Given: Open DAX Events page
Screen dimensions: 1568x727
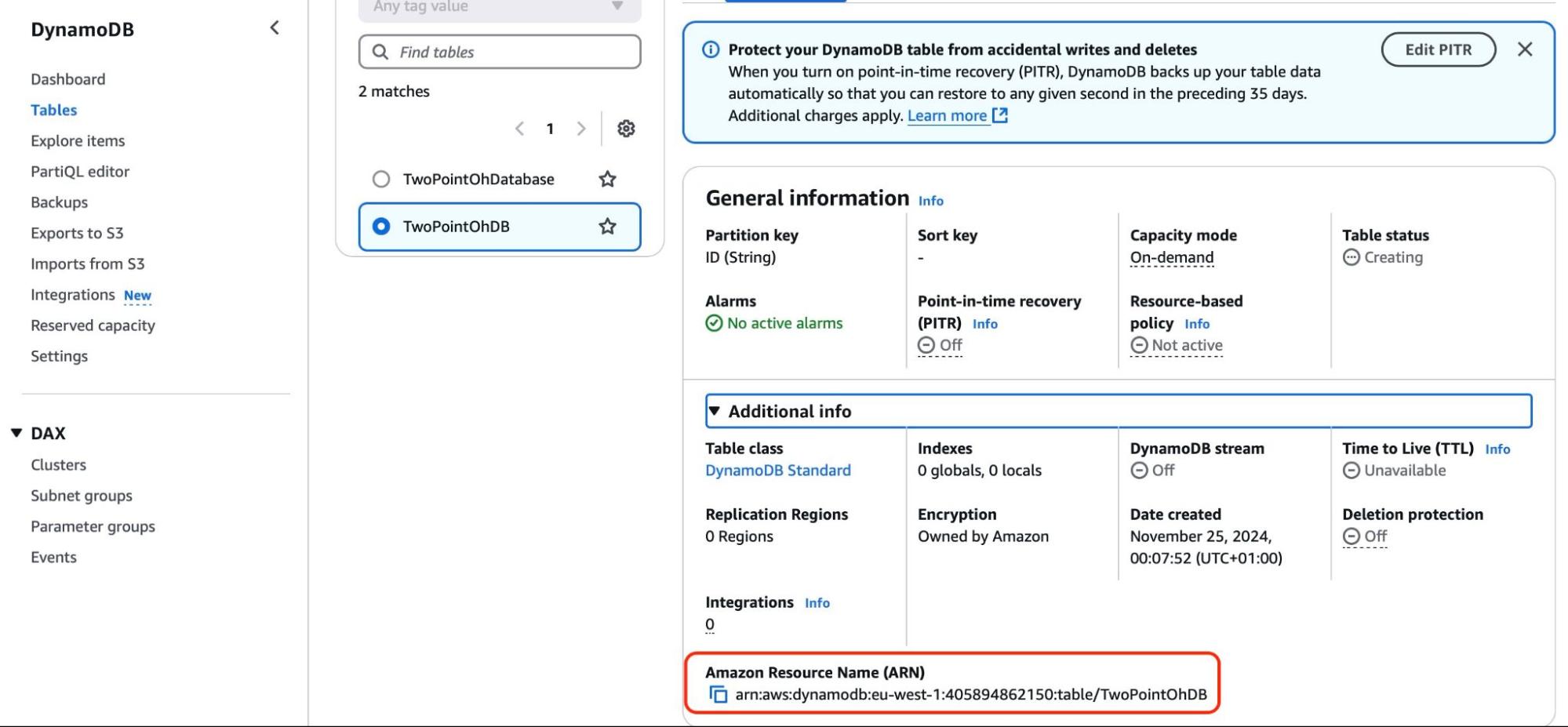Looking at the screenshot, I should pyautogui.click(x=54, y=557).
